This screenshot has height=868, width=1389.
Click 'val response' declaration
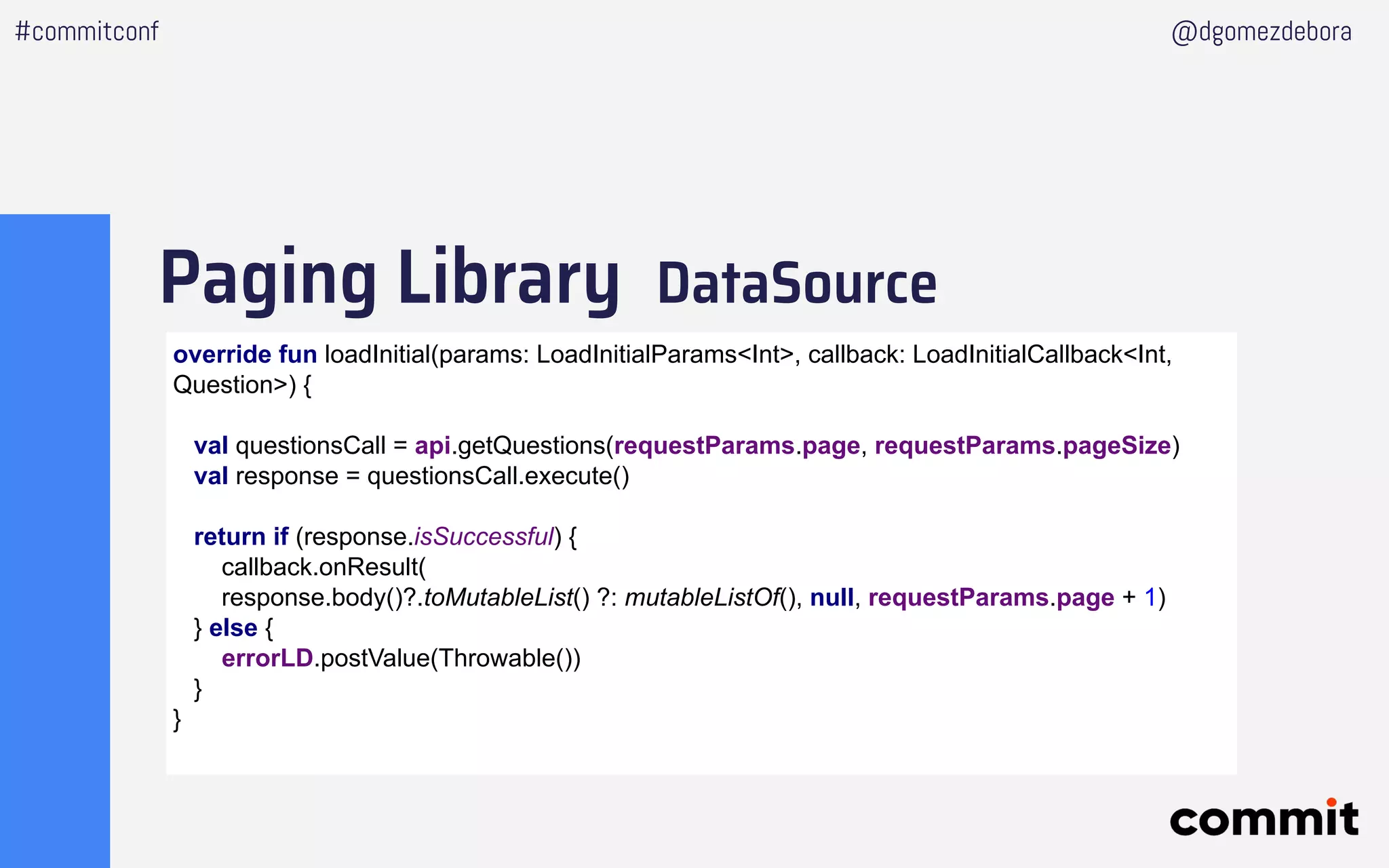[x=266, y=476]
